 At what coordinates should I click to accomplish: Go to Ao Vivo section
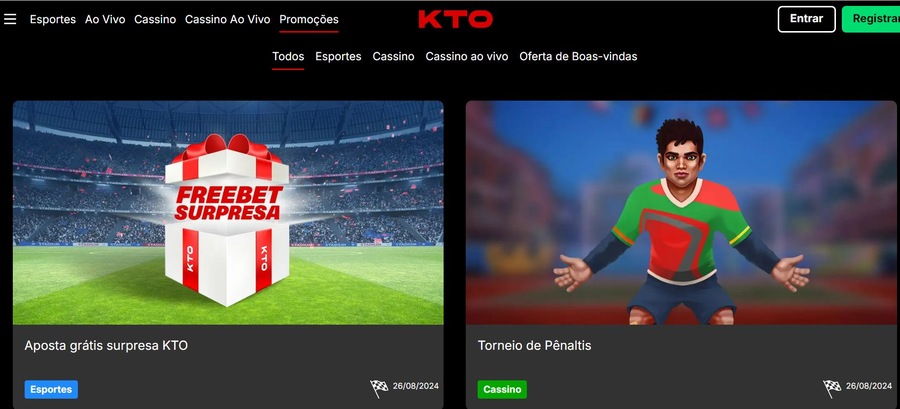[105, 19]
